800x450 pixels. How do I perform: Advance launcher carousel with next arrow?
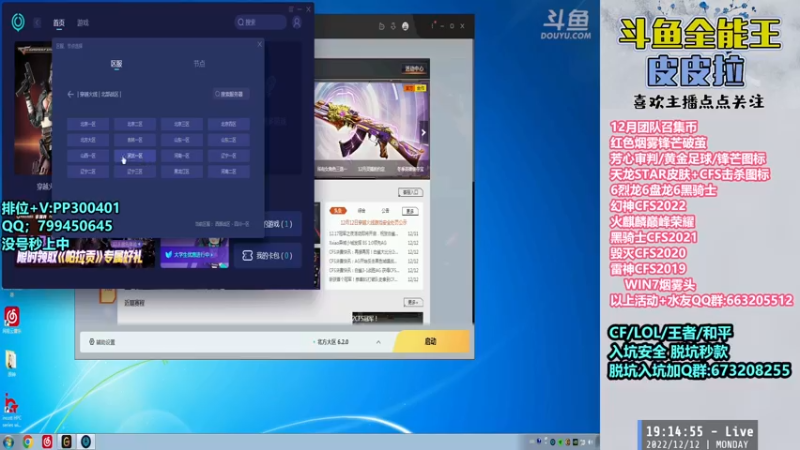(423, 133)
